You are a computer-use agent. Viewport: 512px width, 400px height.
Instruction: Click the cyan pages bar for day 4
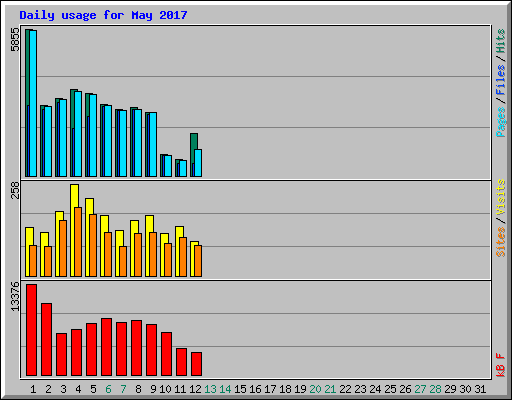pyautogui.click(x=78, y=134)
